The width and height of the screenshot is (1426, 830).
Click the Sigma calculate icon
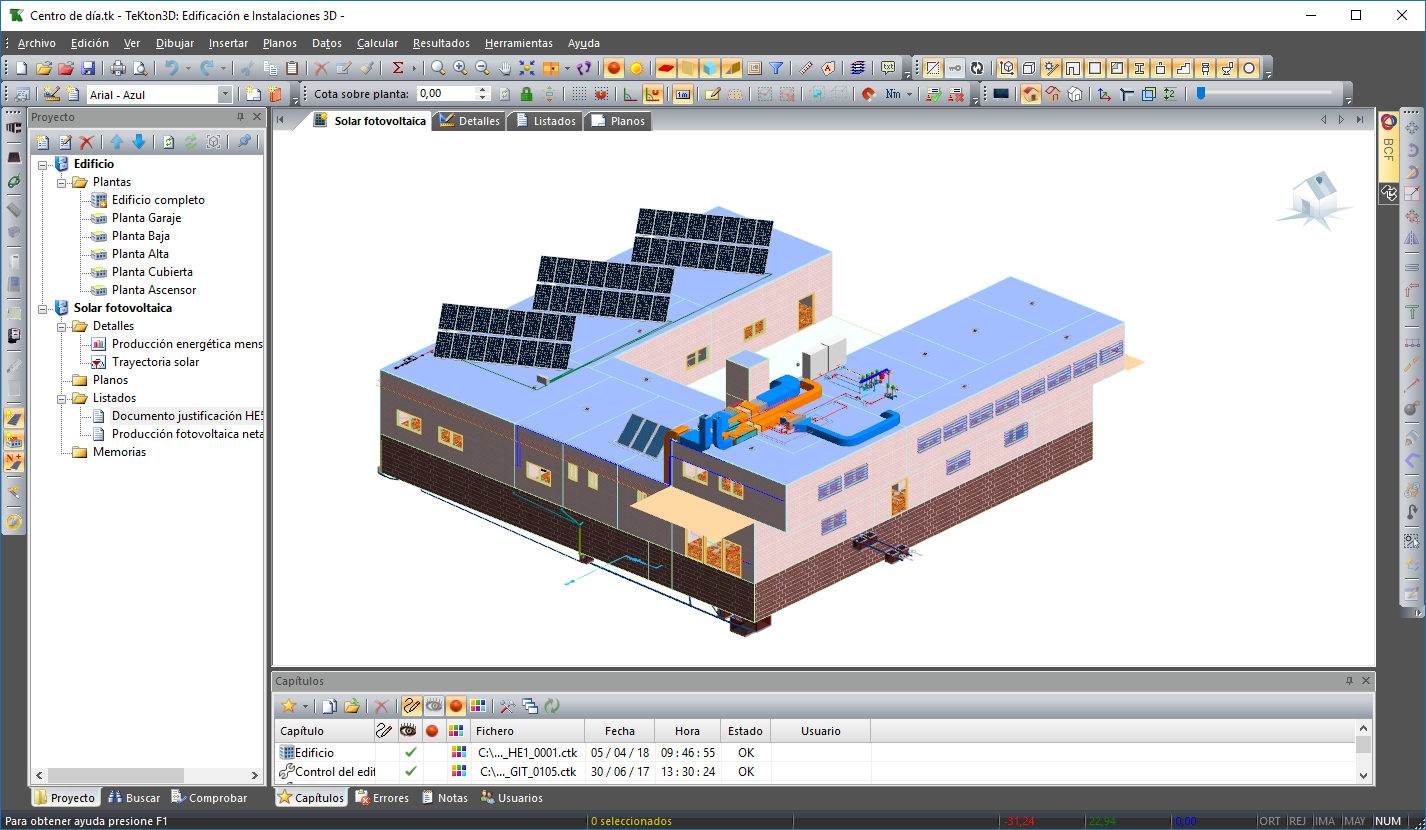coord(398,68)
